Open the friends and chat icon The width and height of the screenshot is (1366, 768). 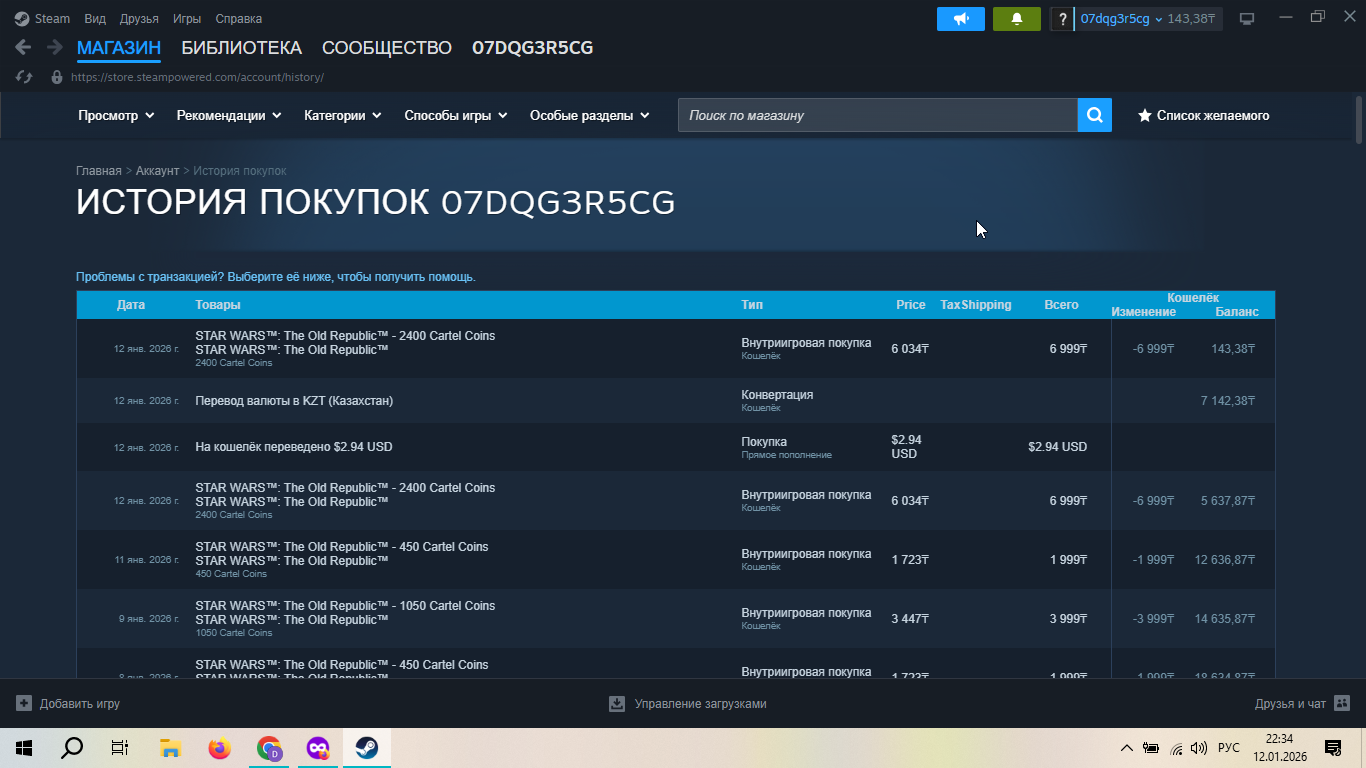point(1342,704)
